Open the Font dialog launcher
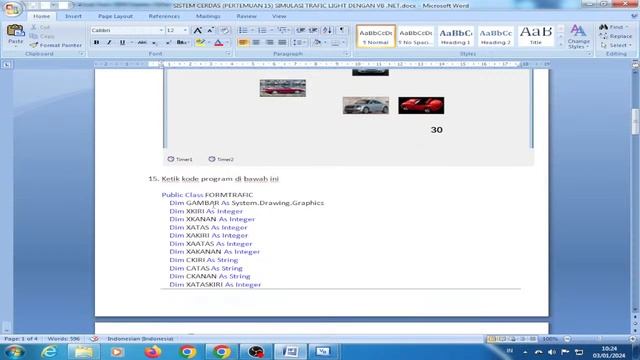Screen dimensions: 640x360 228,54
